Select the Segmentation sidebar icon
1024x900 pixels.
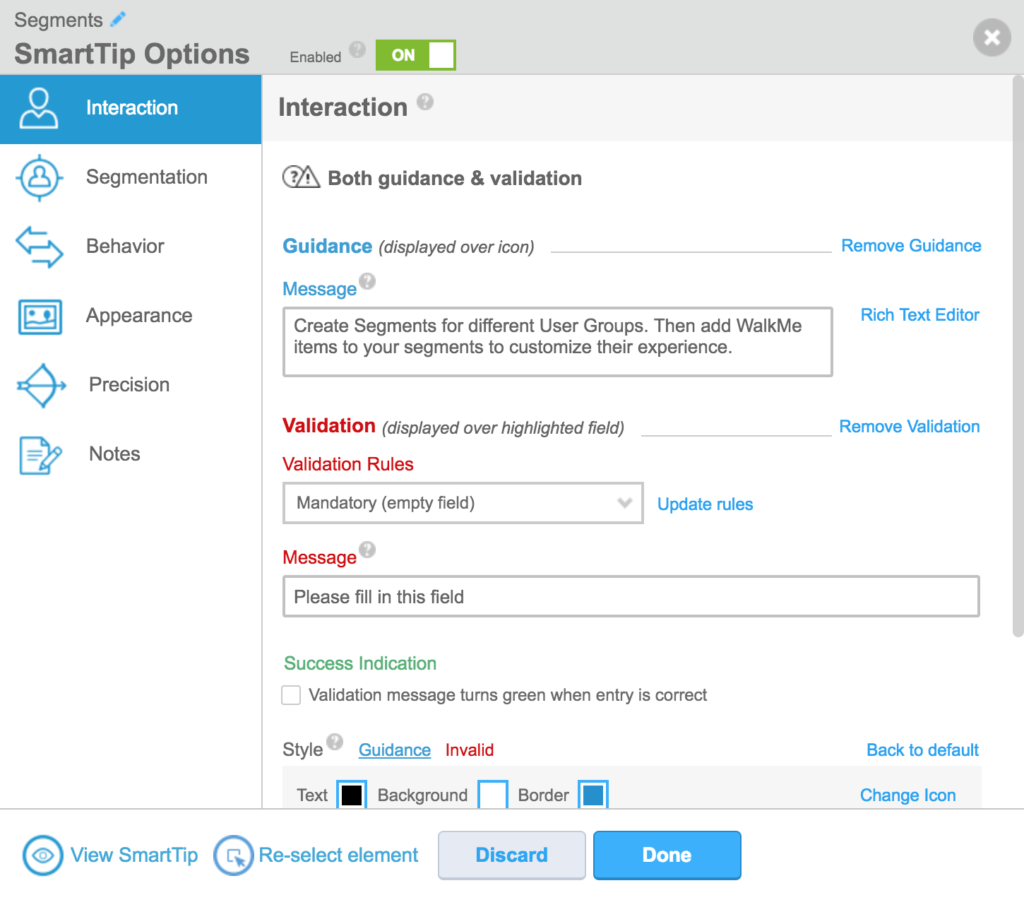coord(38,176)
